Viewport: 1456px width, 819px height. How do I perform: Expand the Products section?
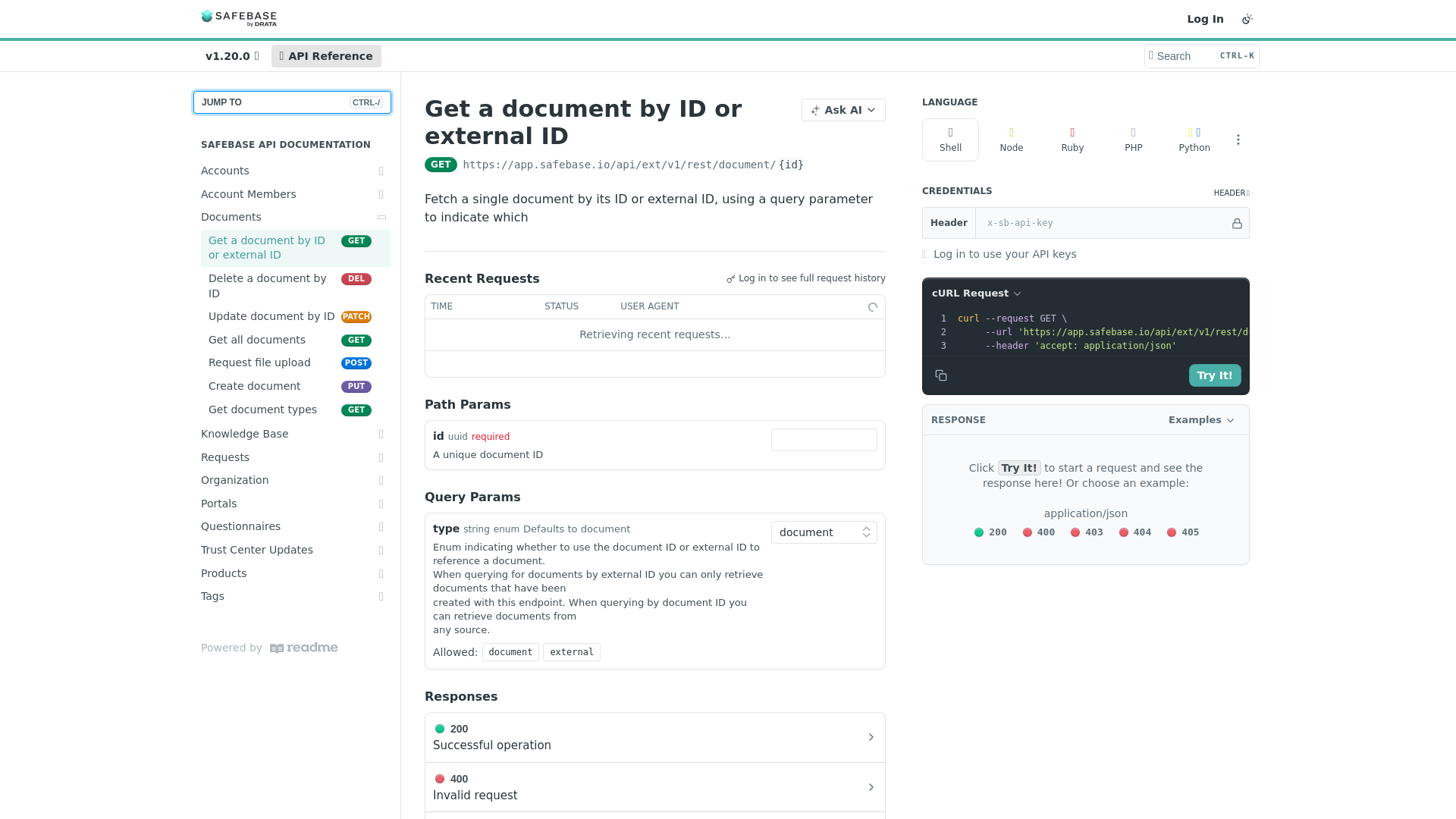[381, 574]
